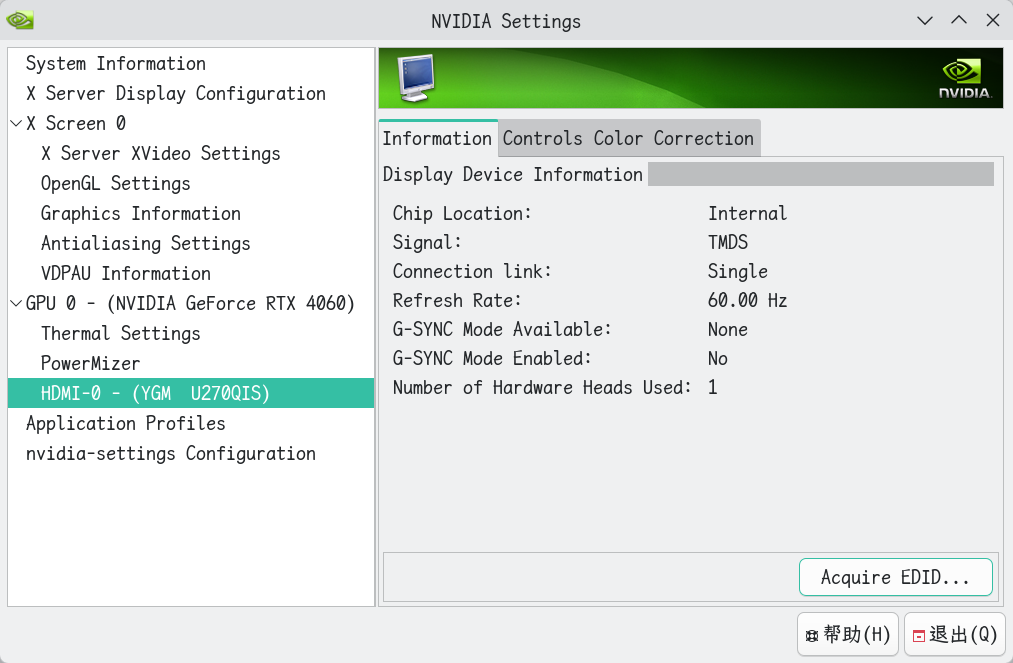Click the NVIDIA logo in the green banner
The image size is (1013, 663).
pos(964,78)
